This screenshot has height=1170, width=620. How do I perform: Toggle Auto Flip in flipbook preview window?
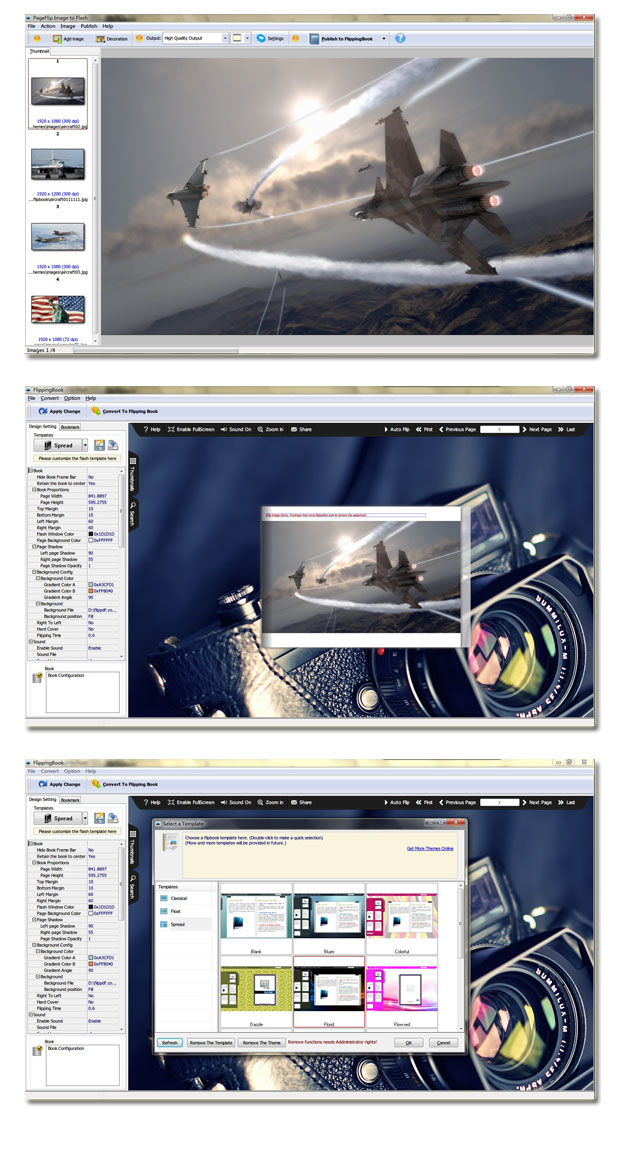click(x=396, y=429)
